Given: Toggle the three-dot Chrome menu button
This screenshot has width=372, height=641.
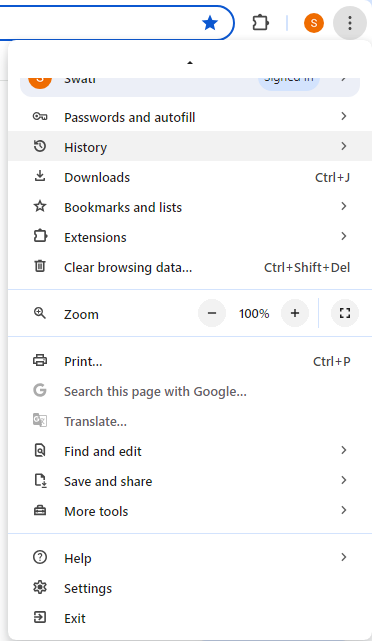Looking at the screenshot, I should coord(350,23).
